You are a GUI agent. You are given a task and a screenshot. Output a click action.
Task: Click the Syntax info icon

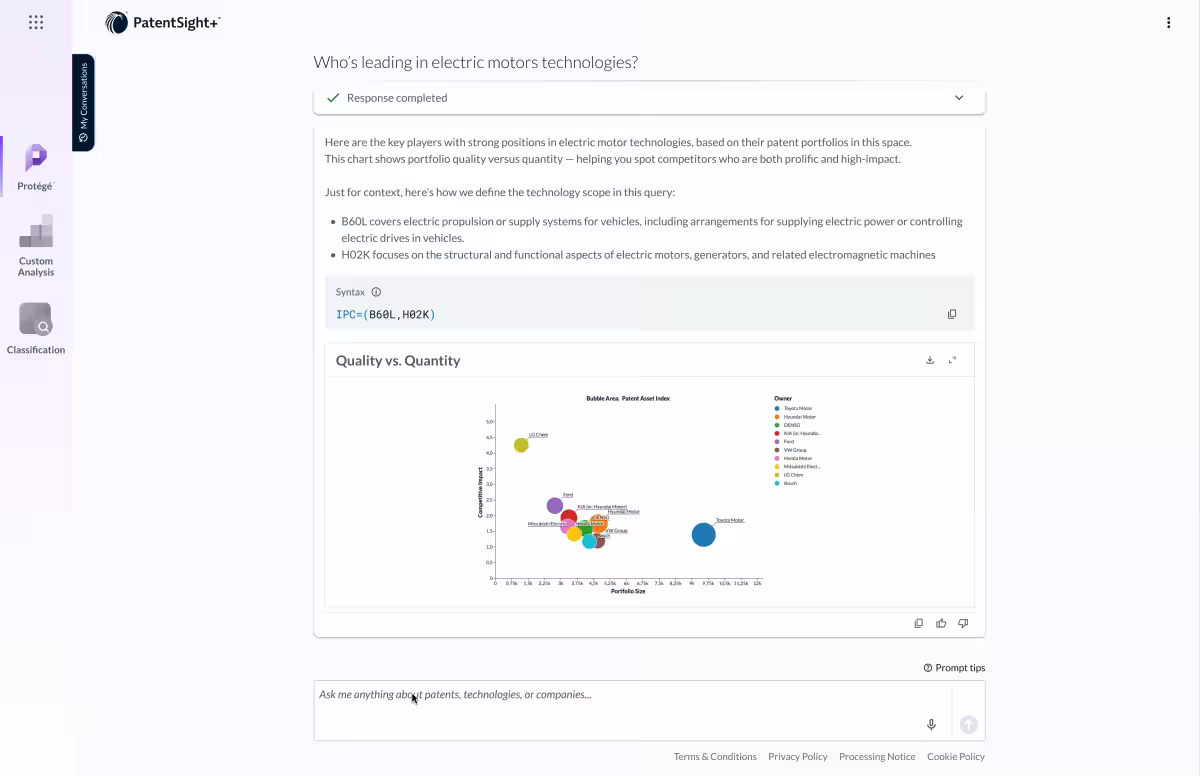[376, 292]
